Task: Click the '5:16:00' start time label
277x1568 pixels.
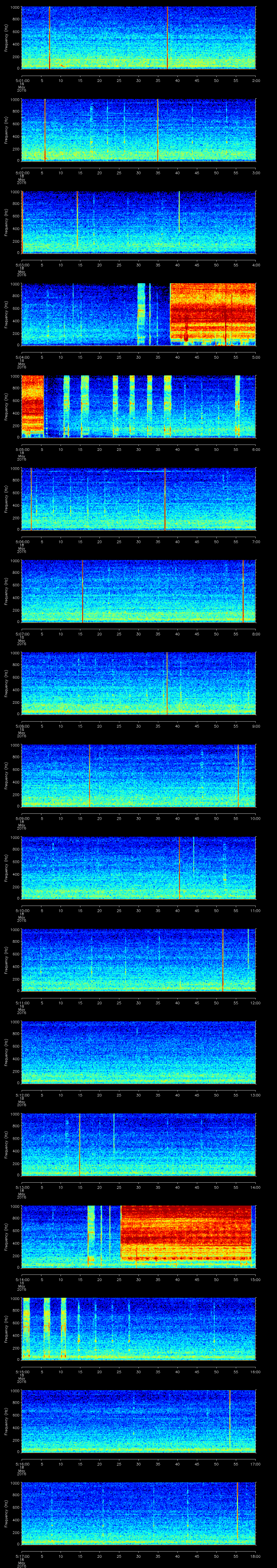Action: pos(22,1463)
